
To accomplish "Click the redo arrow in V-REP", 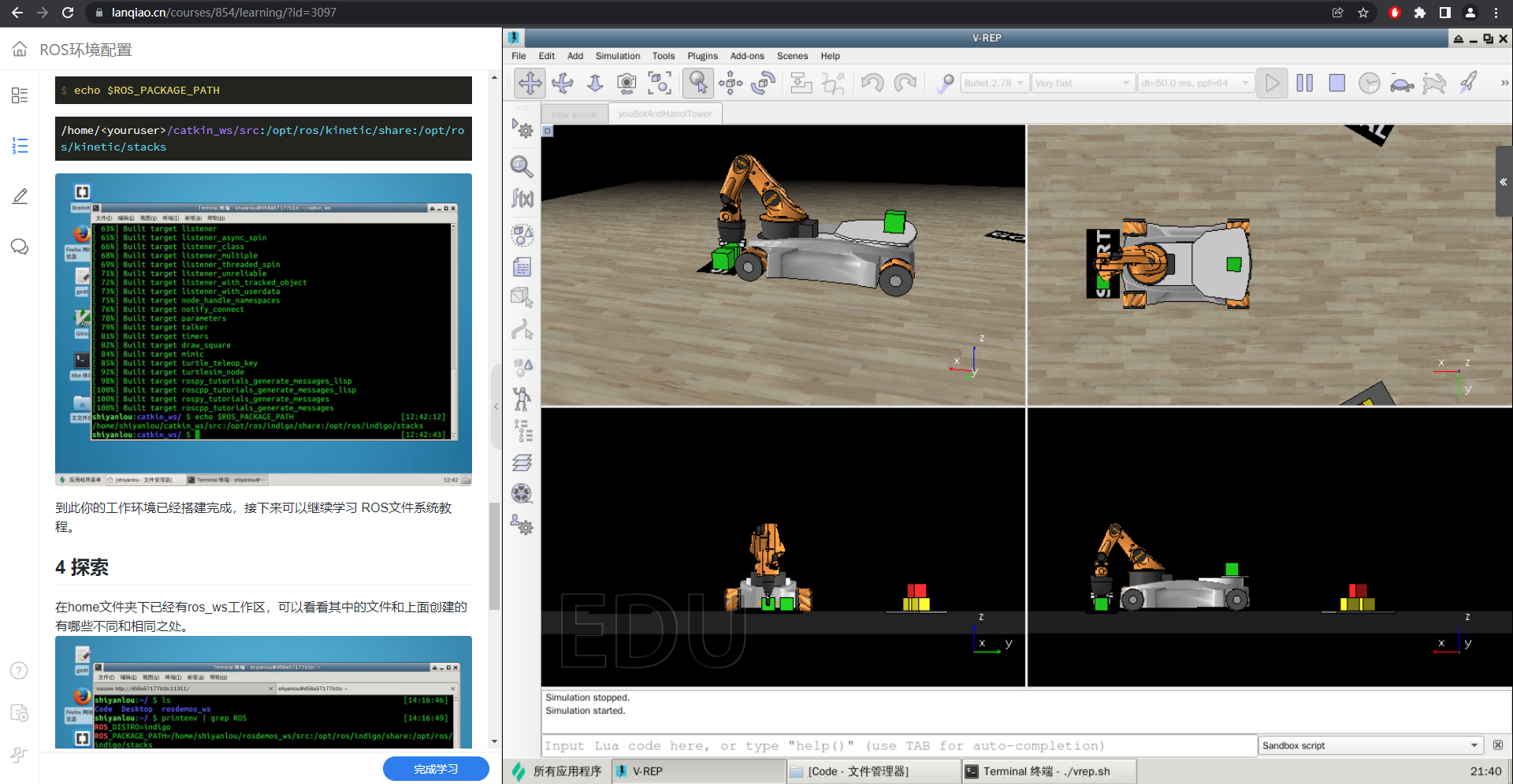I will [905, 83].
